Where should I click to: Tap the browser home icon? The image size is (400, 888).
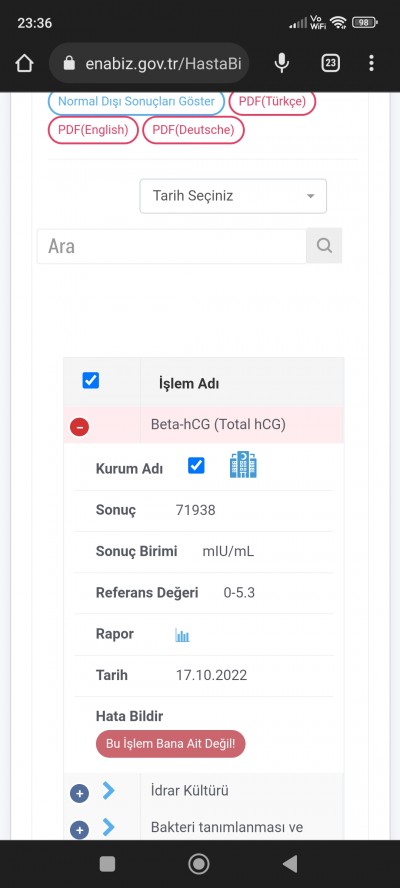pyautogui.click(x=24, y=63)
